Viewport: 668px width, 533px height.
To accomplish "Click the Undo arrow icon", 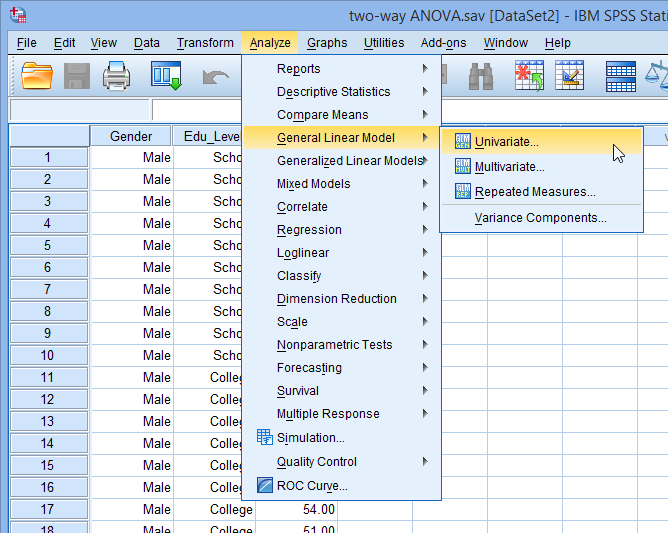I will 215,75.
